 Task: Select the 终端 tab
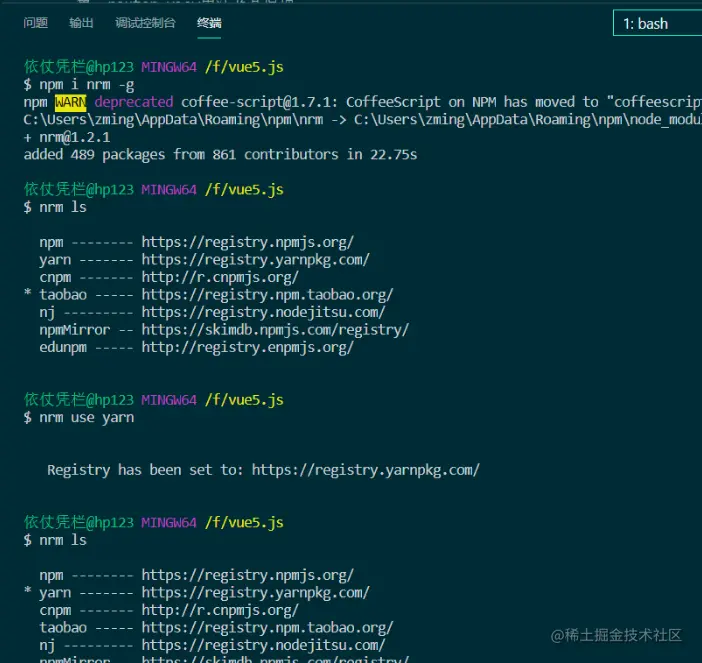click(209, 23)
